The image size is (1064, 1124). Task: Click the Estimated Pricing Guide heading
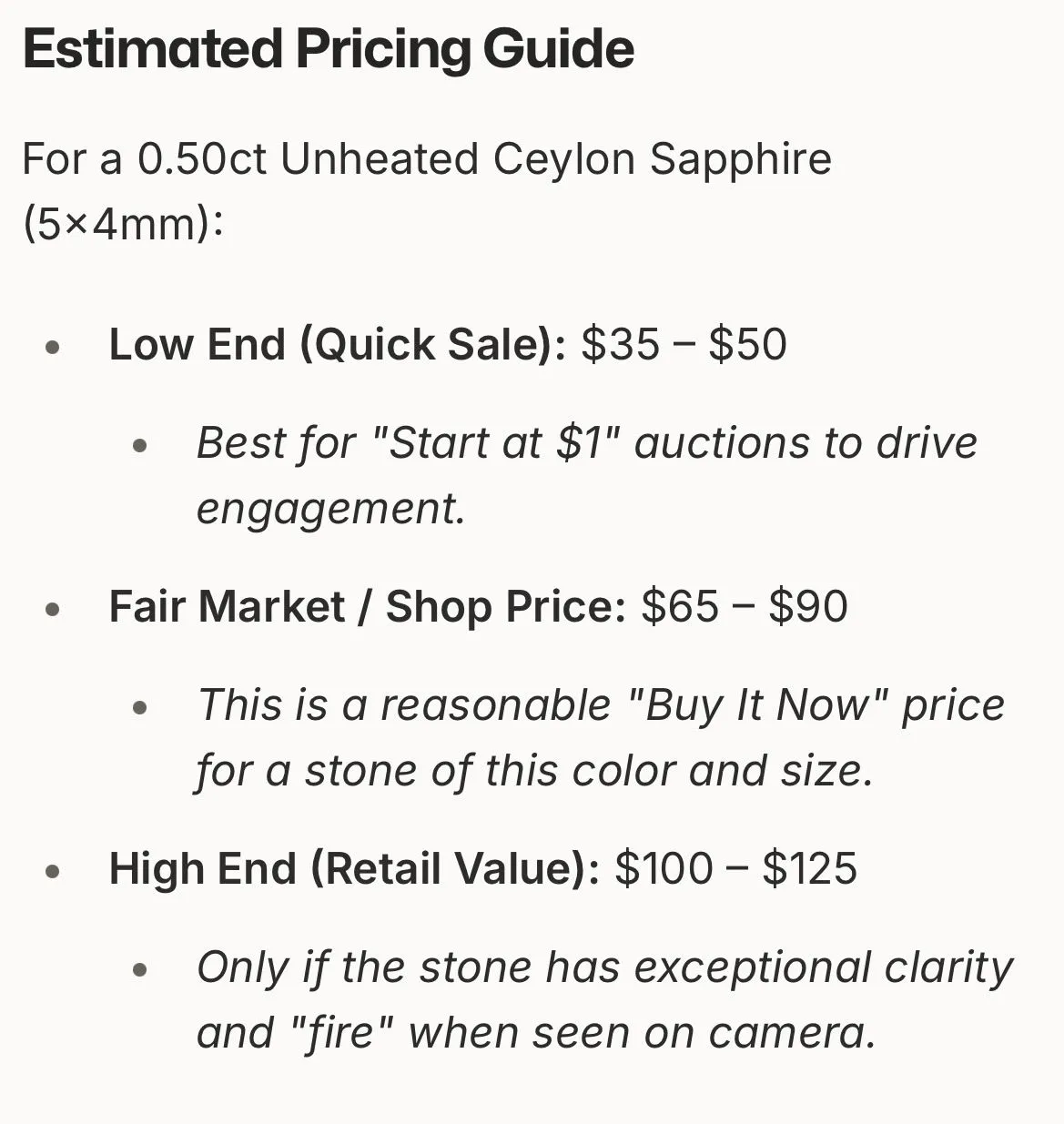click(x=329, y=49)
